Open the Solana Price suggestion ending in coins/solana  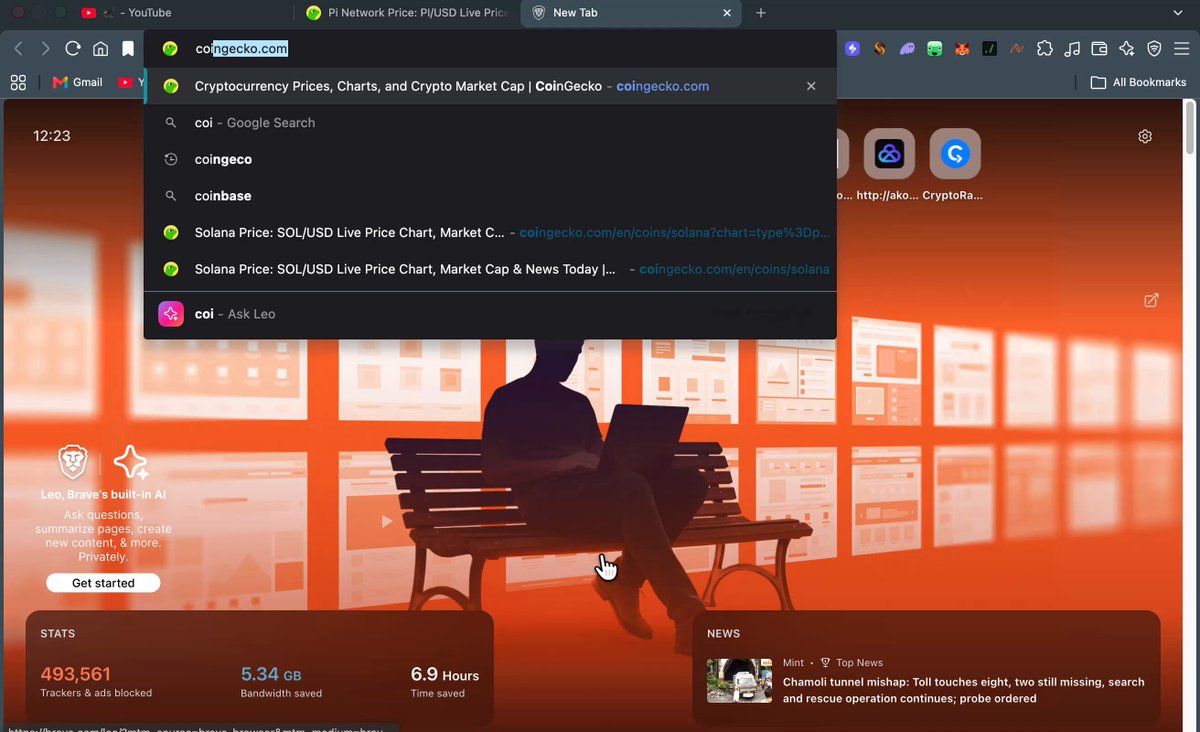tap(490, 269)
